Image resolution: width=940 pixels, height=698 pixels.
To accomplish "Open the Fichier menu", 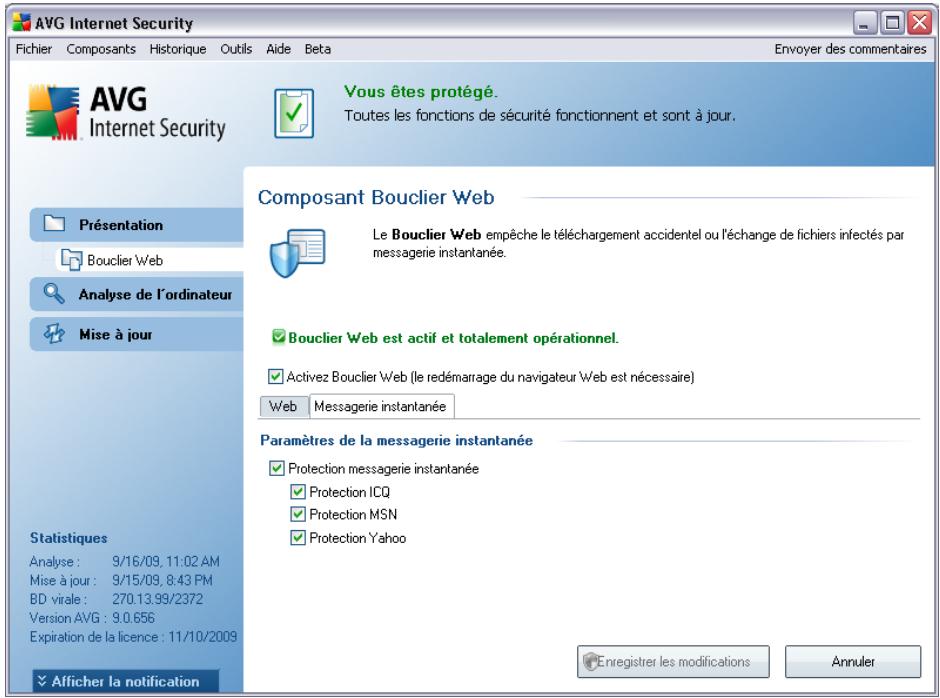I will [x=34, y=49].
